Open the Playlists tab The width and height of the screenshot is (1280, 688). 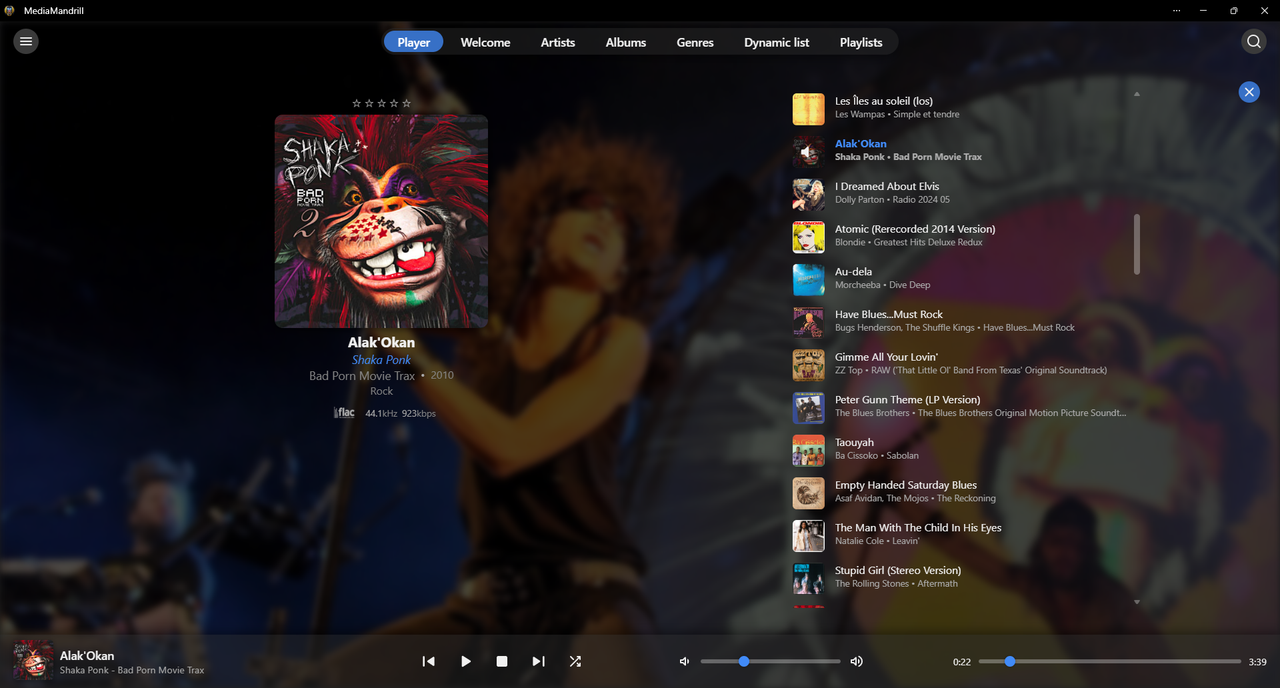pyautogui.click(x=861, y=42)
